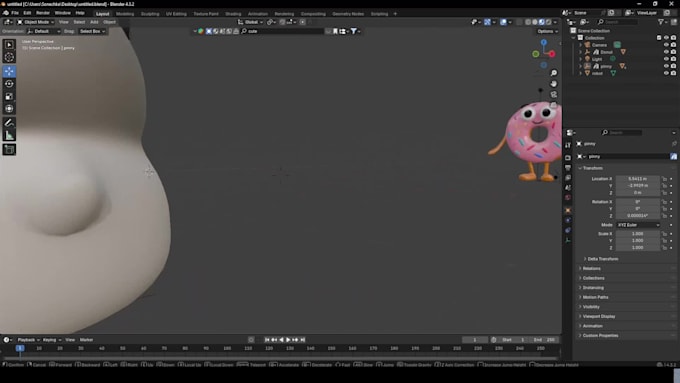This screenshot has height=383, width=680.
Task: Select the Move tool
Action: [9, 72]
